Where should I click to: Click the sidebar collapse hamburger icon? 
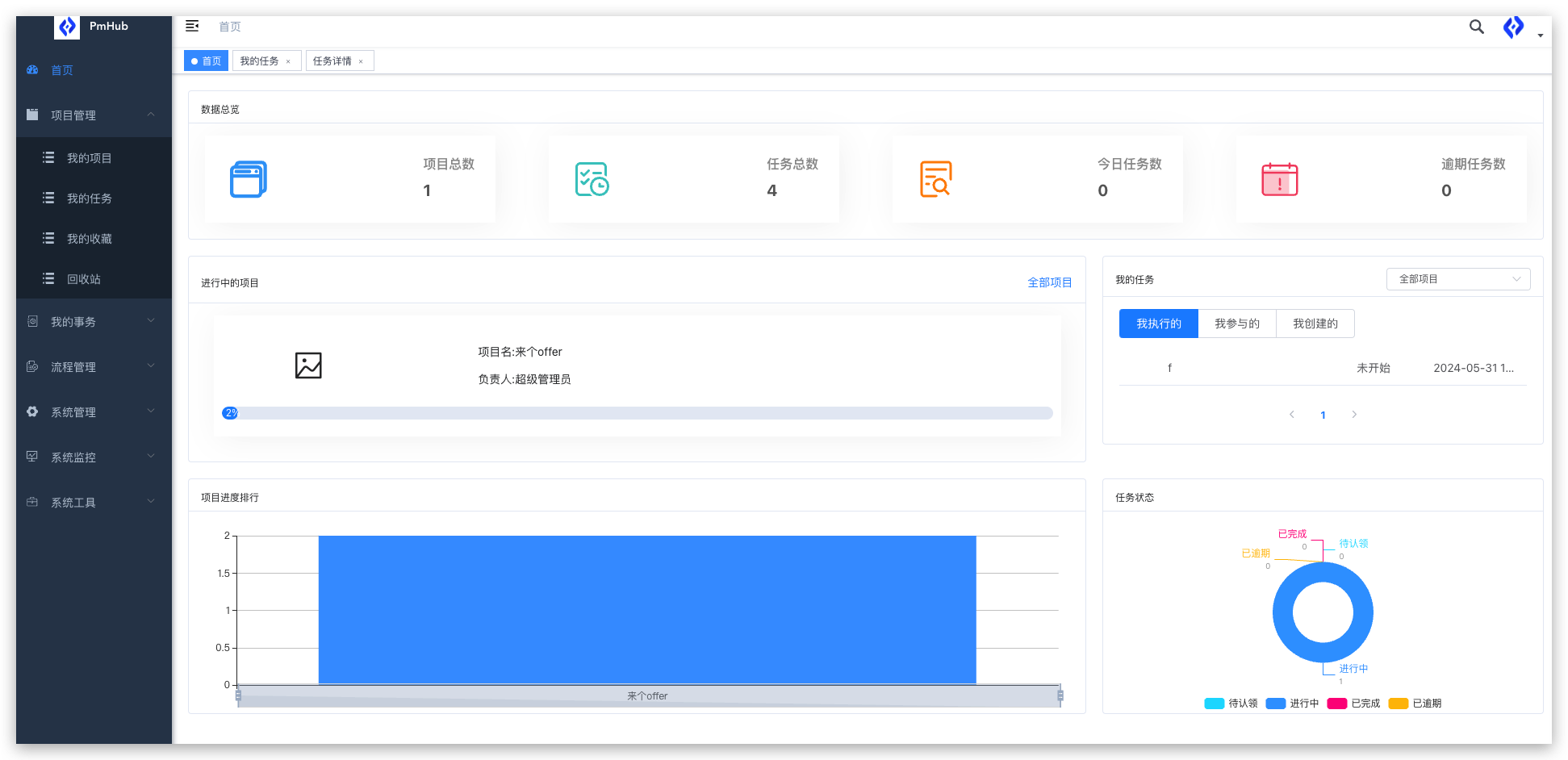[x=192, y=26]
